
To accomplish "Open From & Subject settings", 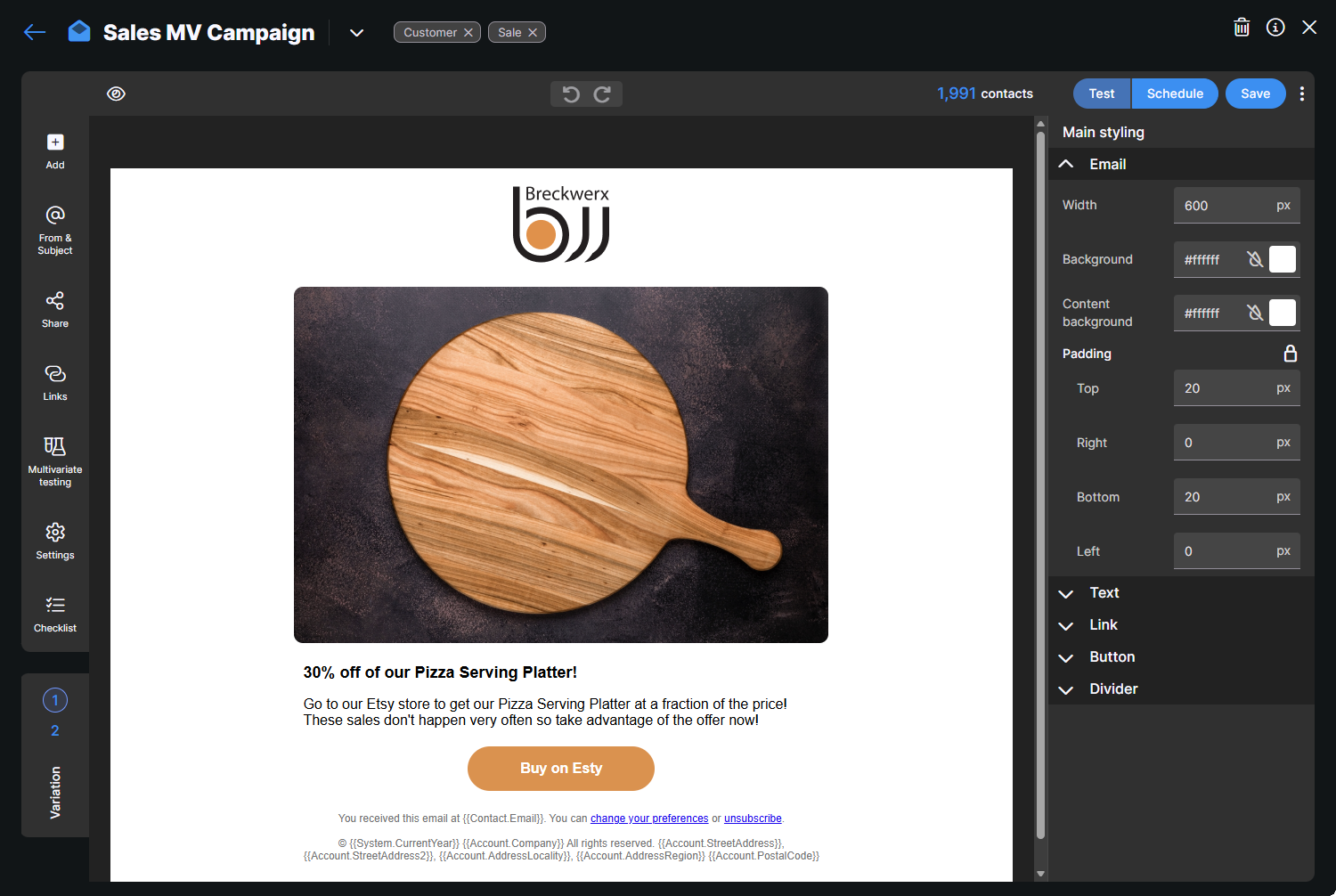I will [55, 230].
